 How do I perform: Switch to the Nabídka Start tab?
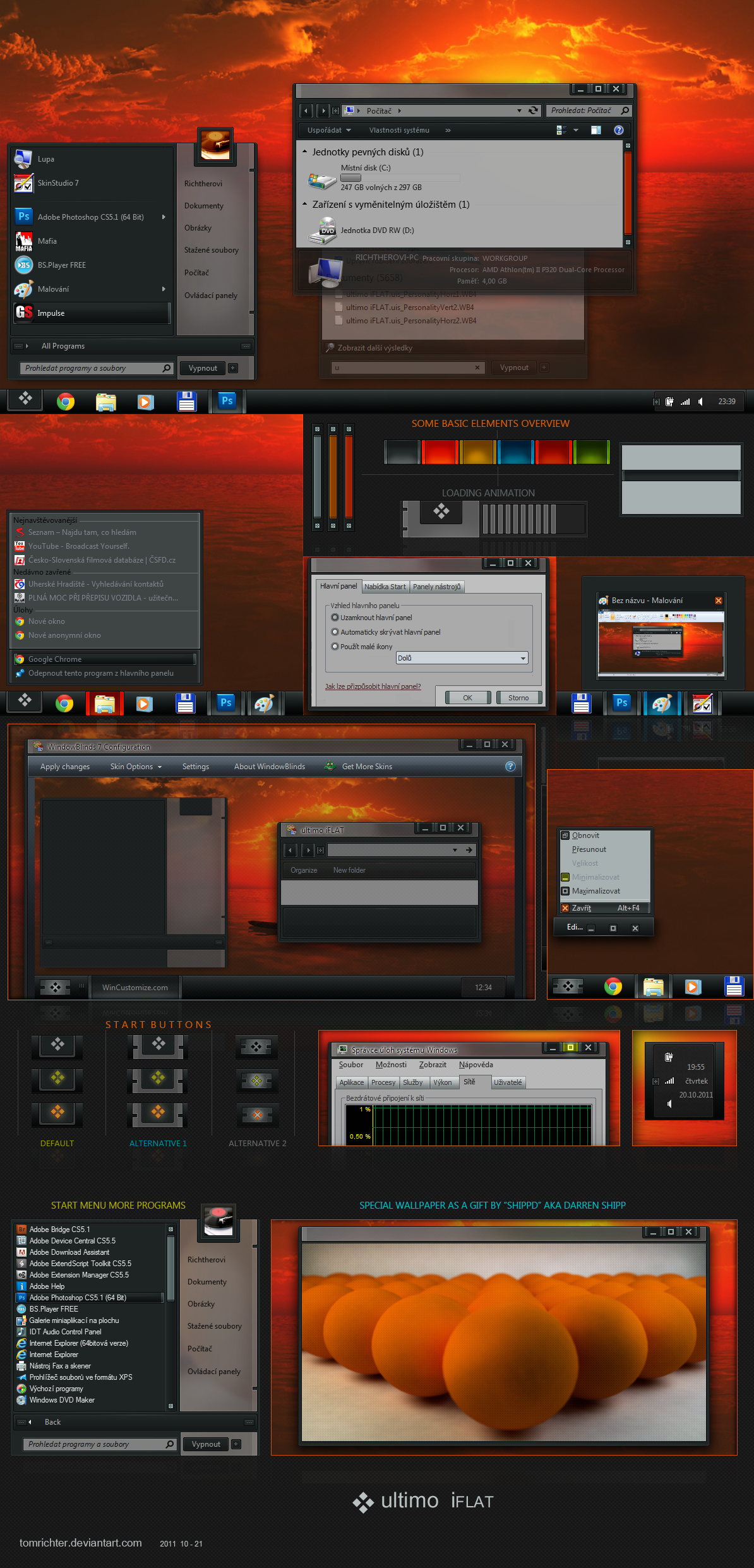[385, 587]
